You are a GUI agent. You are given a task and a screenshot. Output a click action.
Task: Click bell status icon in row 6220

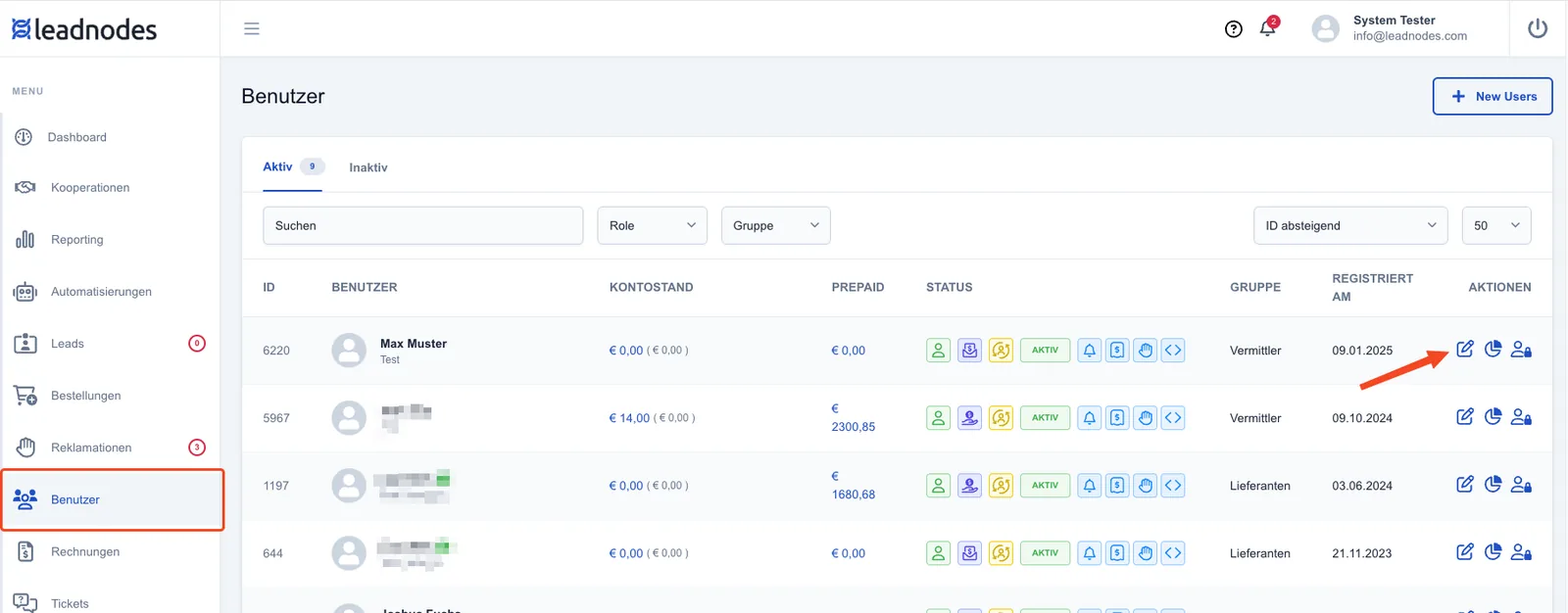1089,350
